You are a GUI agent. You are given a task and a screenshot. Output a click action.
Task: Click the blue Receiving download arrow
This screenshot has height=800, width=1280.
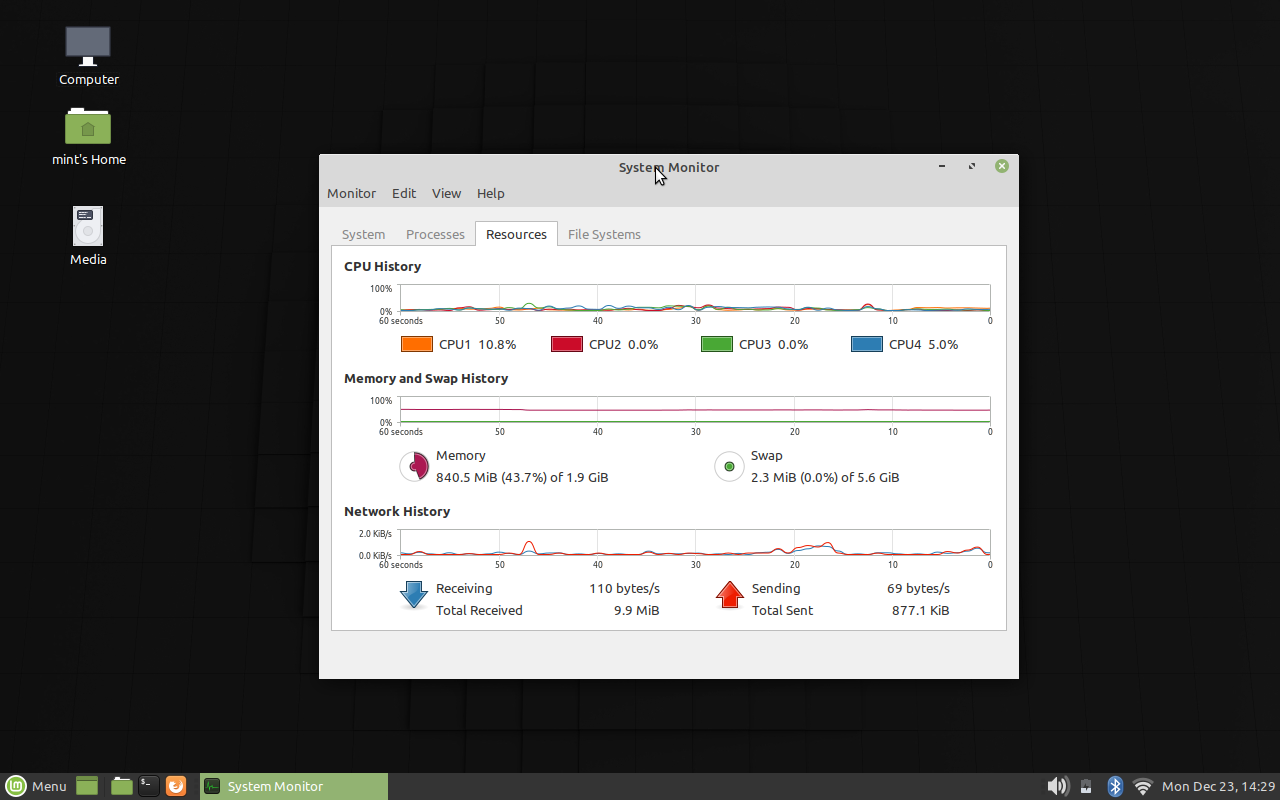pyautogui.click(x=413, y=595)
